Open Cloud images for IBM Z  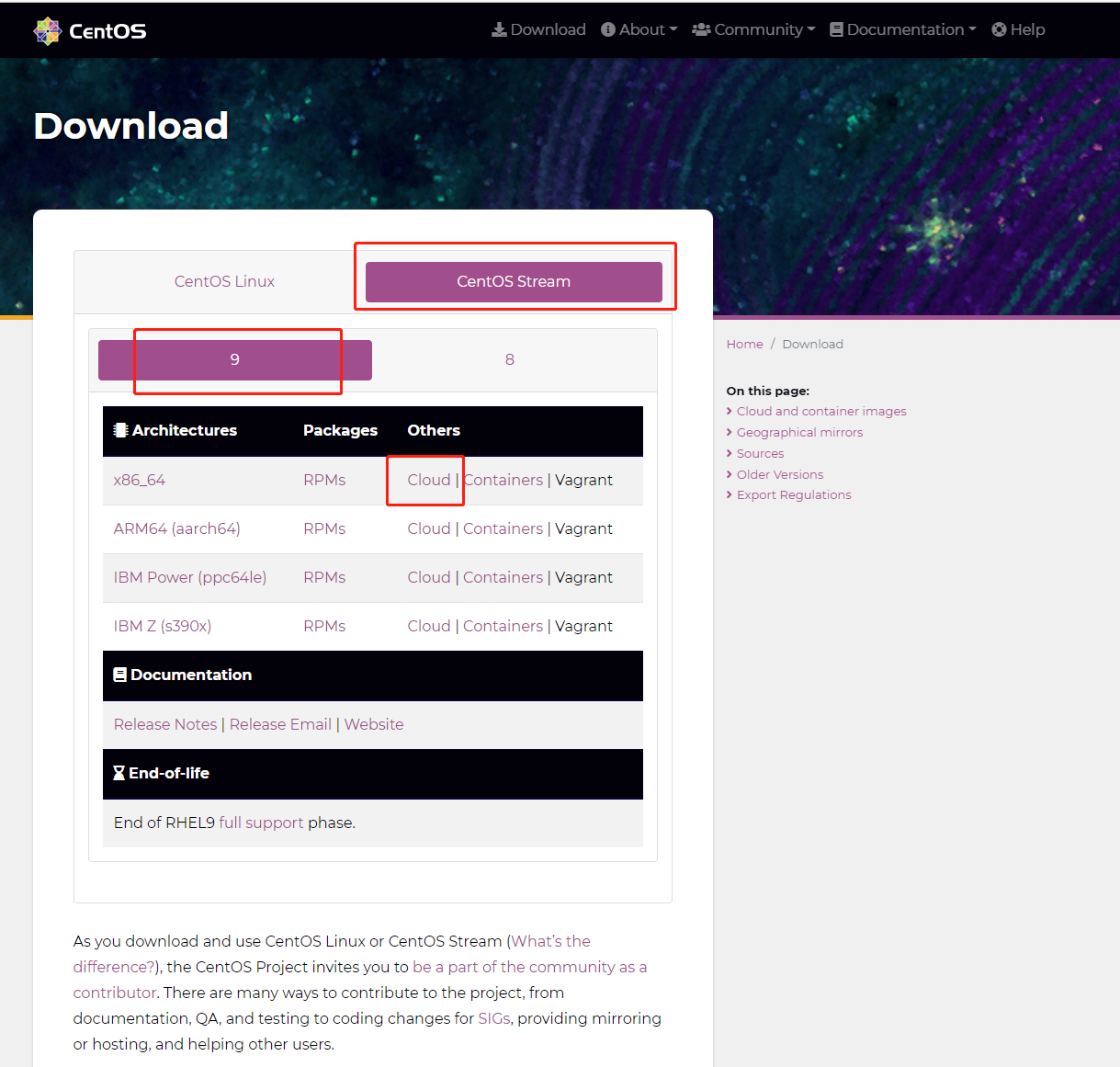point(429,626)
